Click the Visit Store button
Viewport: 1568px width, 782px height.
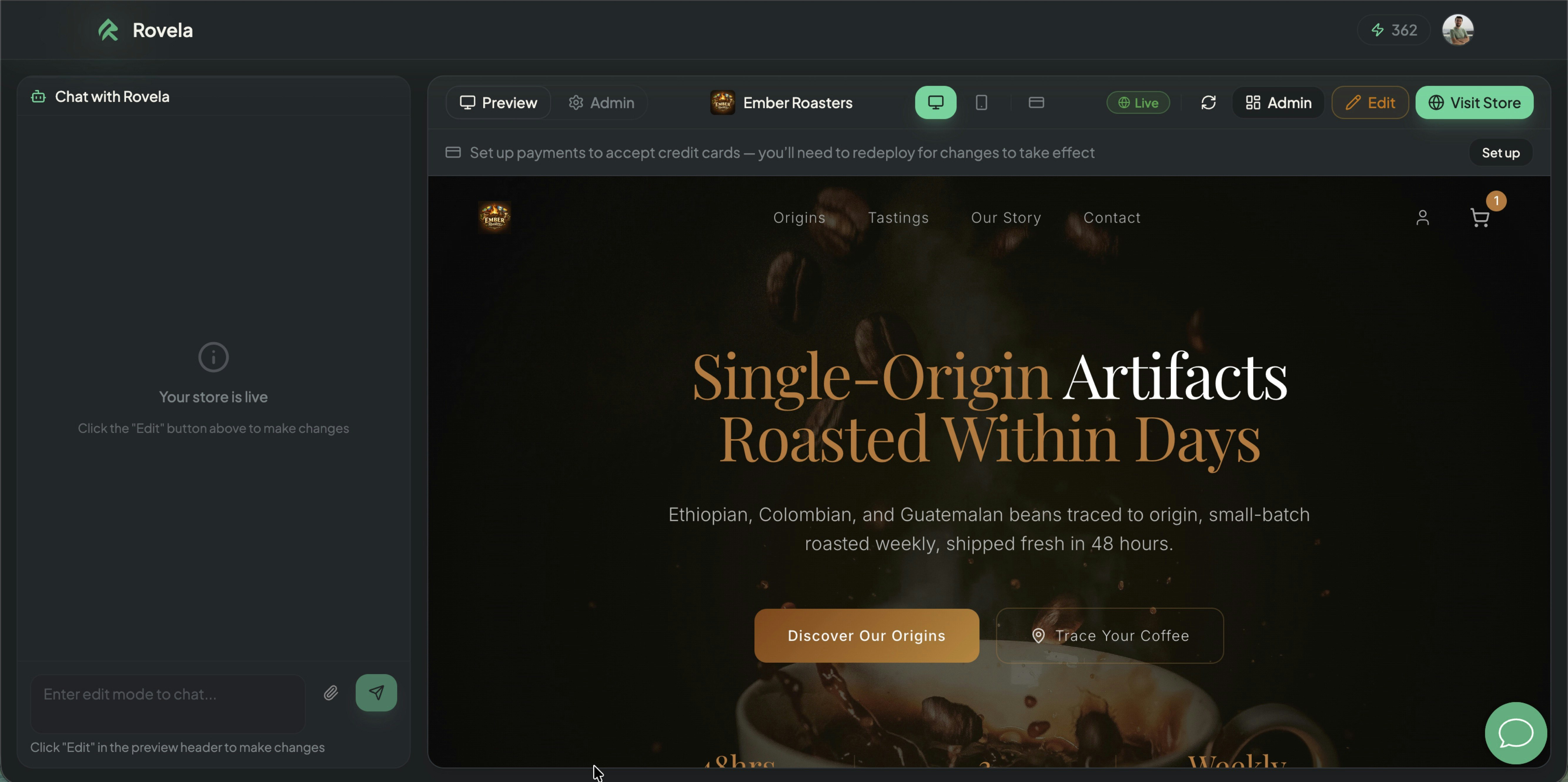(x=1474, y=102)
